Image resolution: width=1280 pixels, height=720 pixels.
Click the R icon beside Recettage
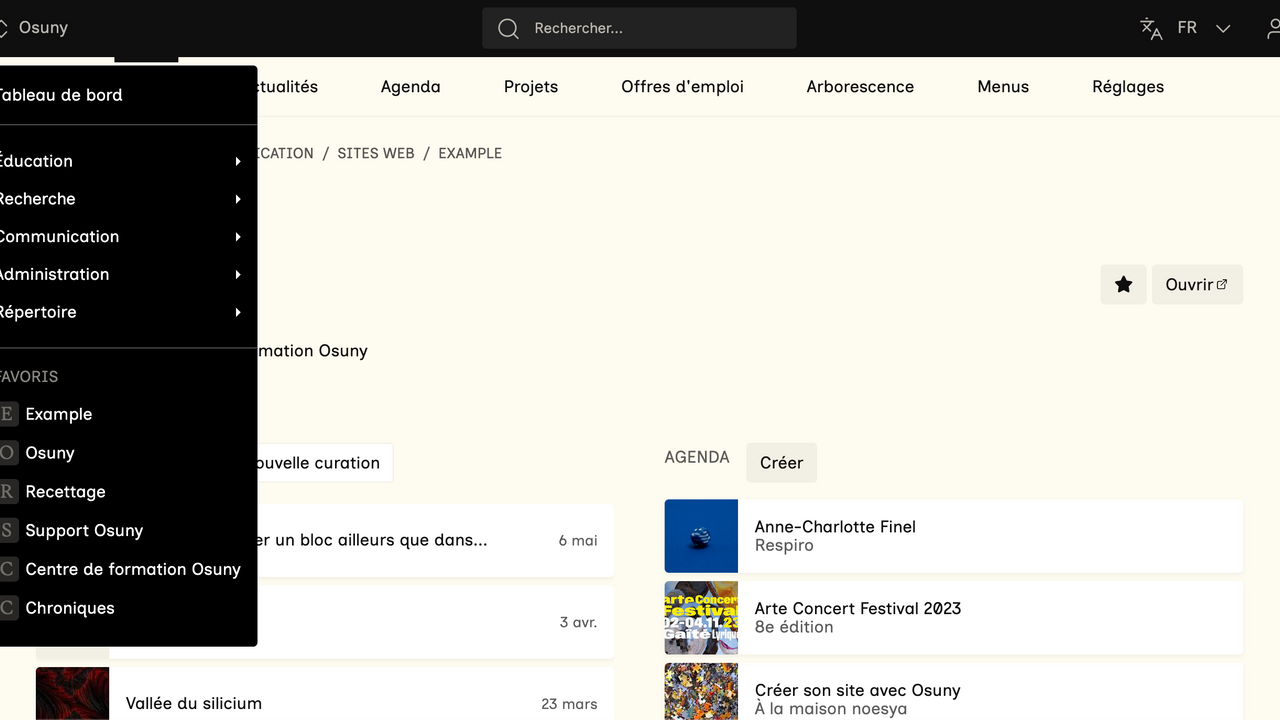[x=8, y=492]
